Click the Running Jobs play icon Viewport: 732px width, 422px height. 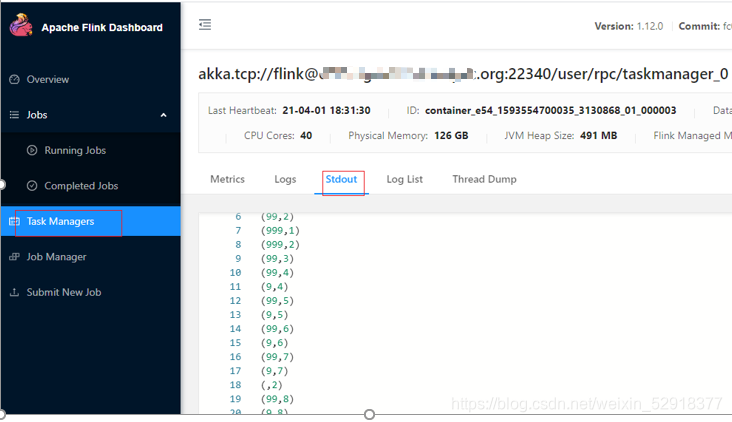[x=32, y=150]
